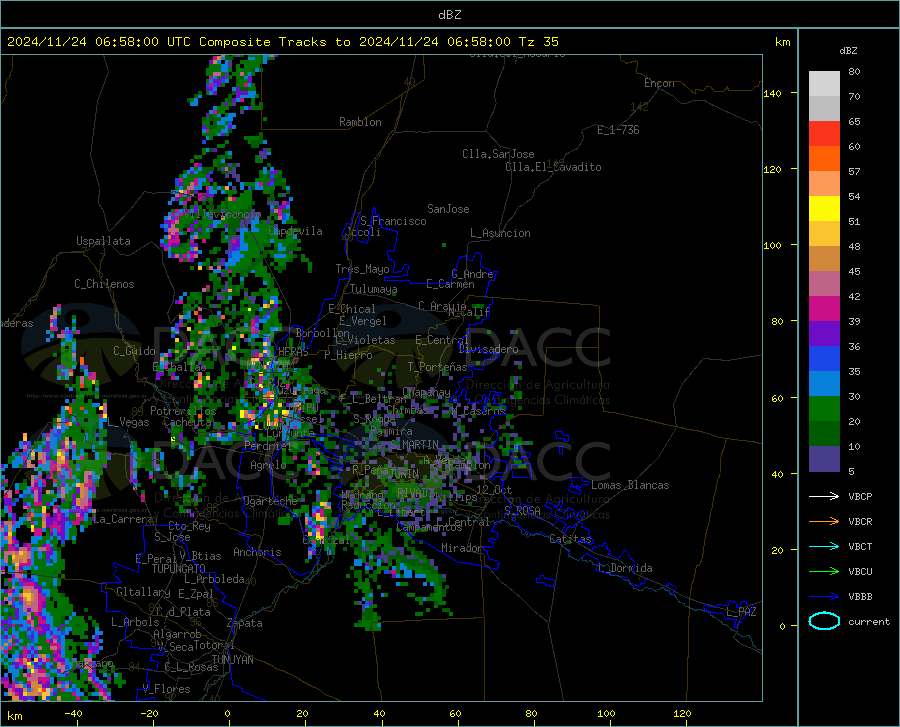Click the 'Catitas' map label
The width and height of the screenshot is (900, 727).
tap(570, 539)
